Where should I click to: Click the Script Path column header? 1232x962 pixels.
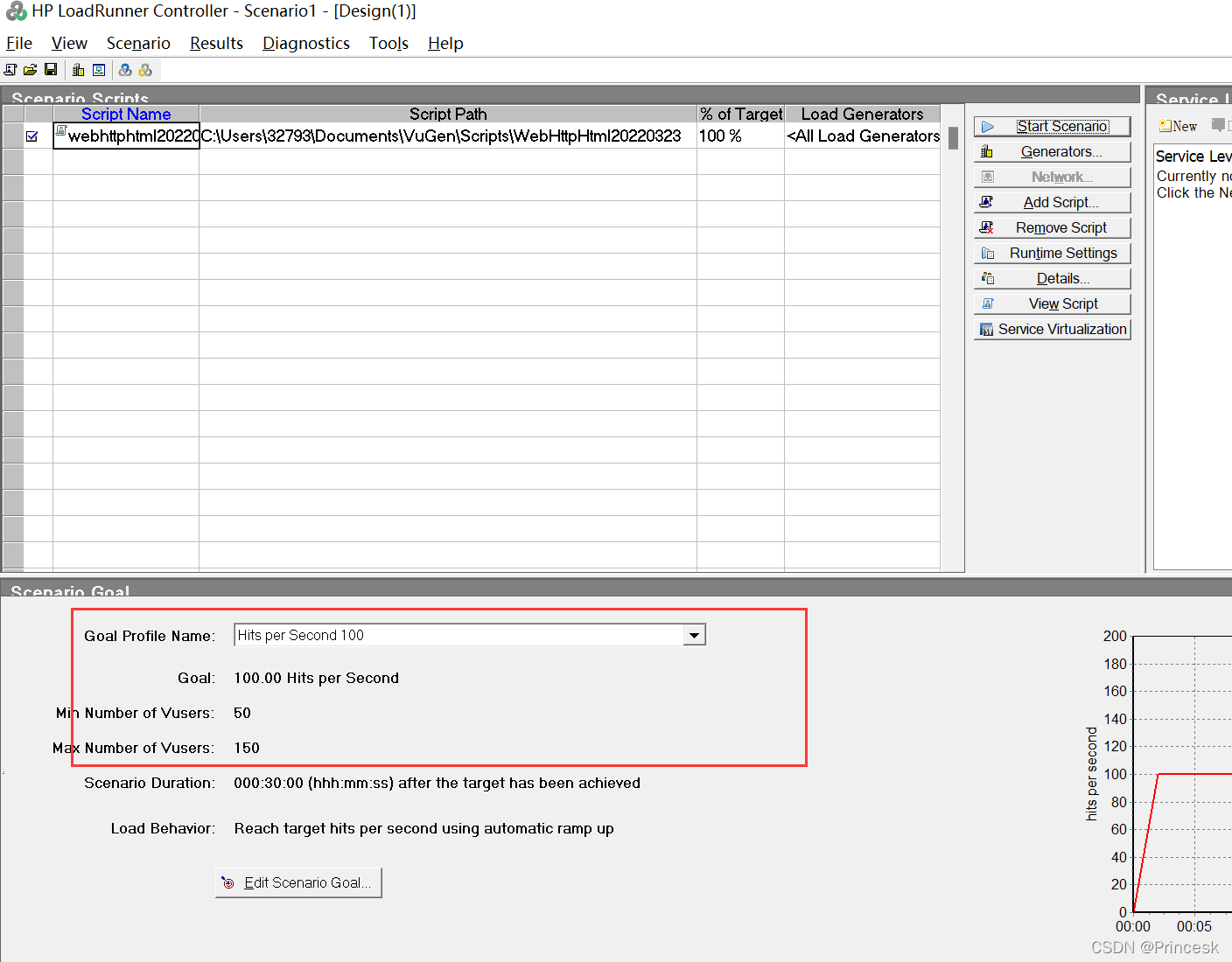tap(448, 114)
